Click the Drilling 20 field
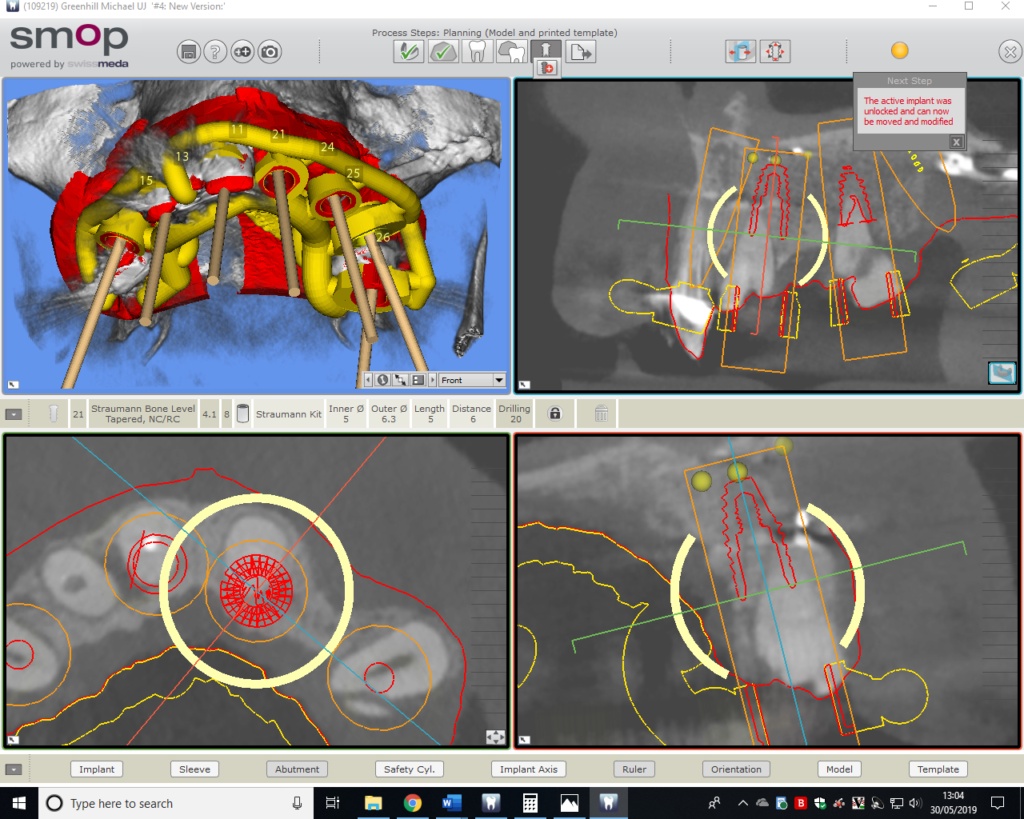Image resolution: width=1024 pixels, height=819 pixels. coord(515,413)
